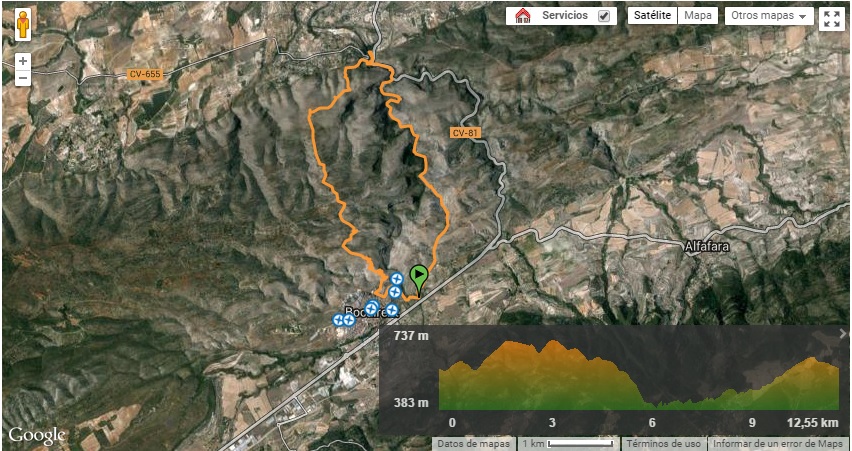Click Informar de un error de Maps
The height and width of the screenshot is (451, 852).
[780, 443]
